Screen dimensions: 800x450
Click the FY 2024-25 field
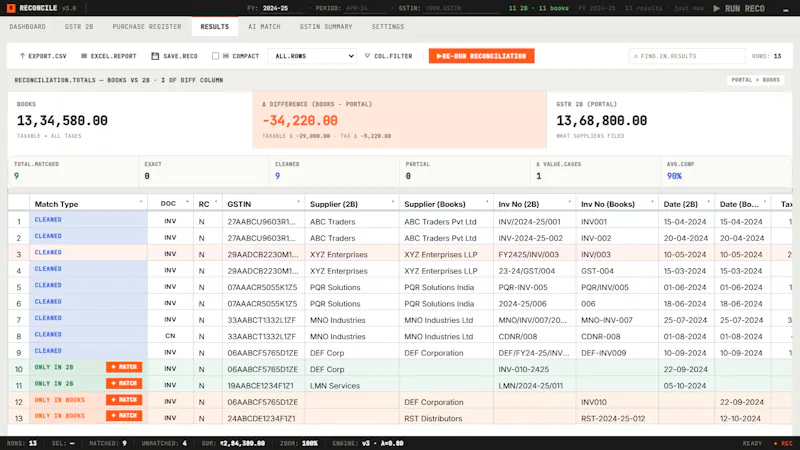tap(283, 8)
